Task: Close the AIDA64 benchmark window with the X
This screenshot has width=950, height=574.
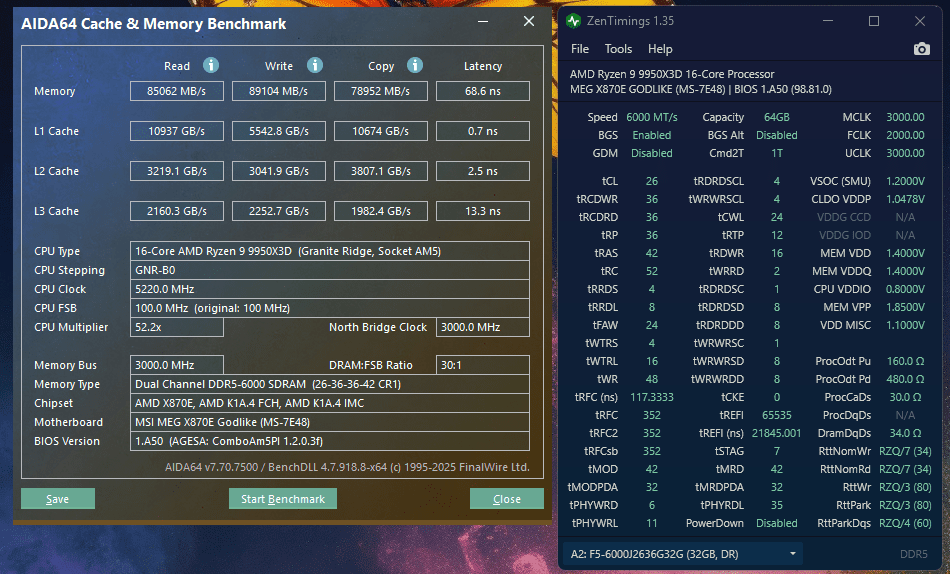Action: 529,22
